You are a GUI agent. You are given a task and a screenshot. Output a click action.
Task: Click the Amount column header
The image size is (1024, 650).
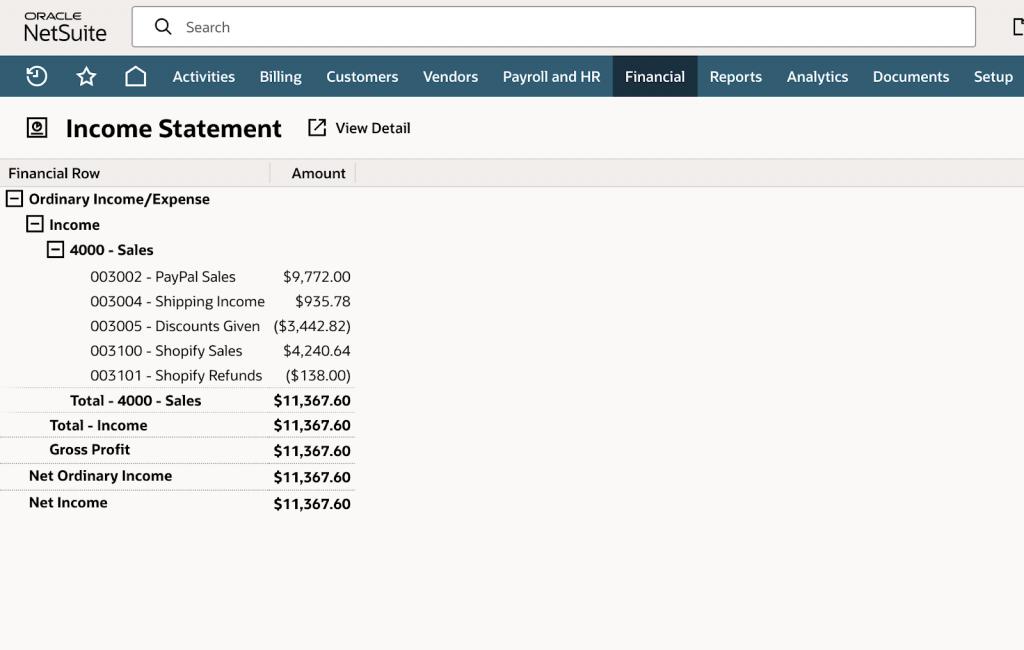click(318, 173)
